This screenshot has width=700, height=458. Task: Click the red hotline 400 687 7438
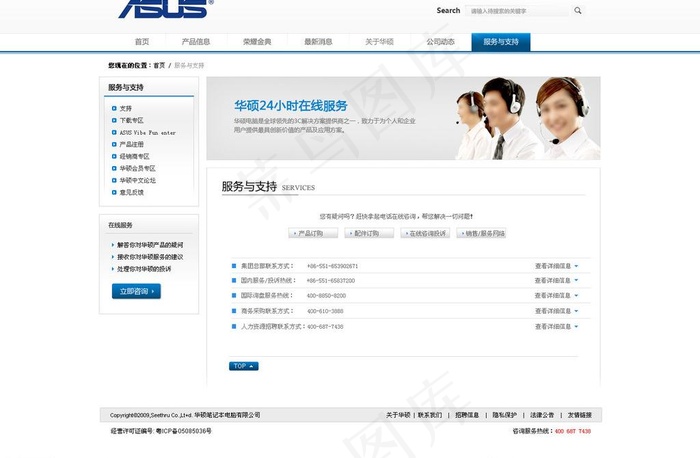573,431
